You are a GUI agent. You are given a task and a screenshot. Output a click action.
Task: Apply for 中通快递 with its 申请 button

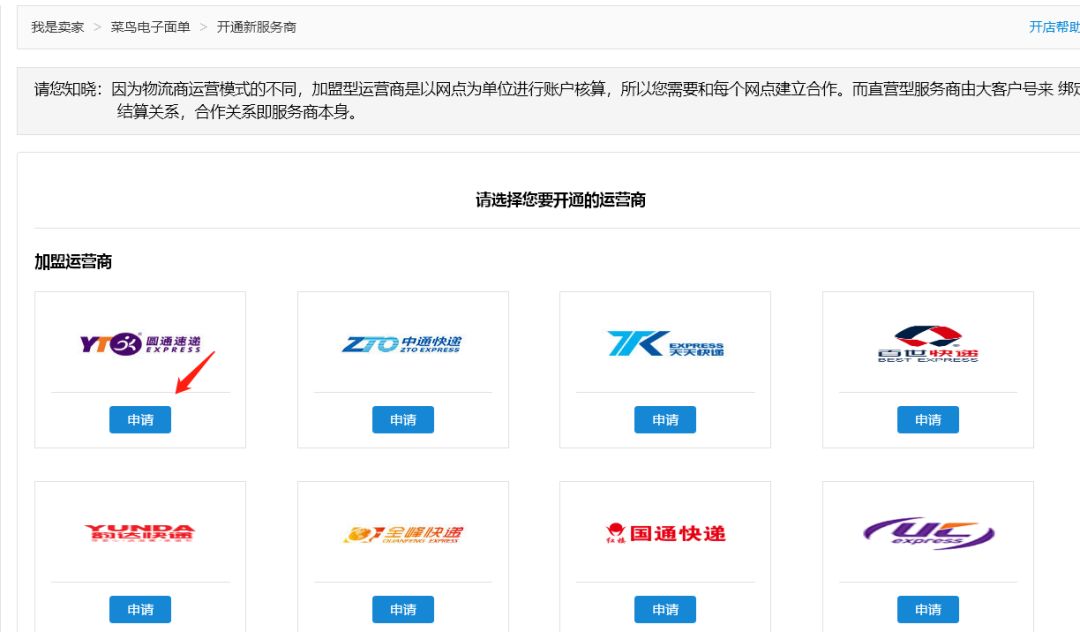tap(403, 420)
